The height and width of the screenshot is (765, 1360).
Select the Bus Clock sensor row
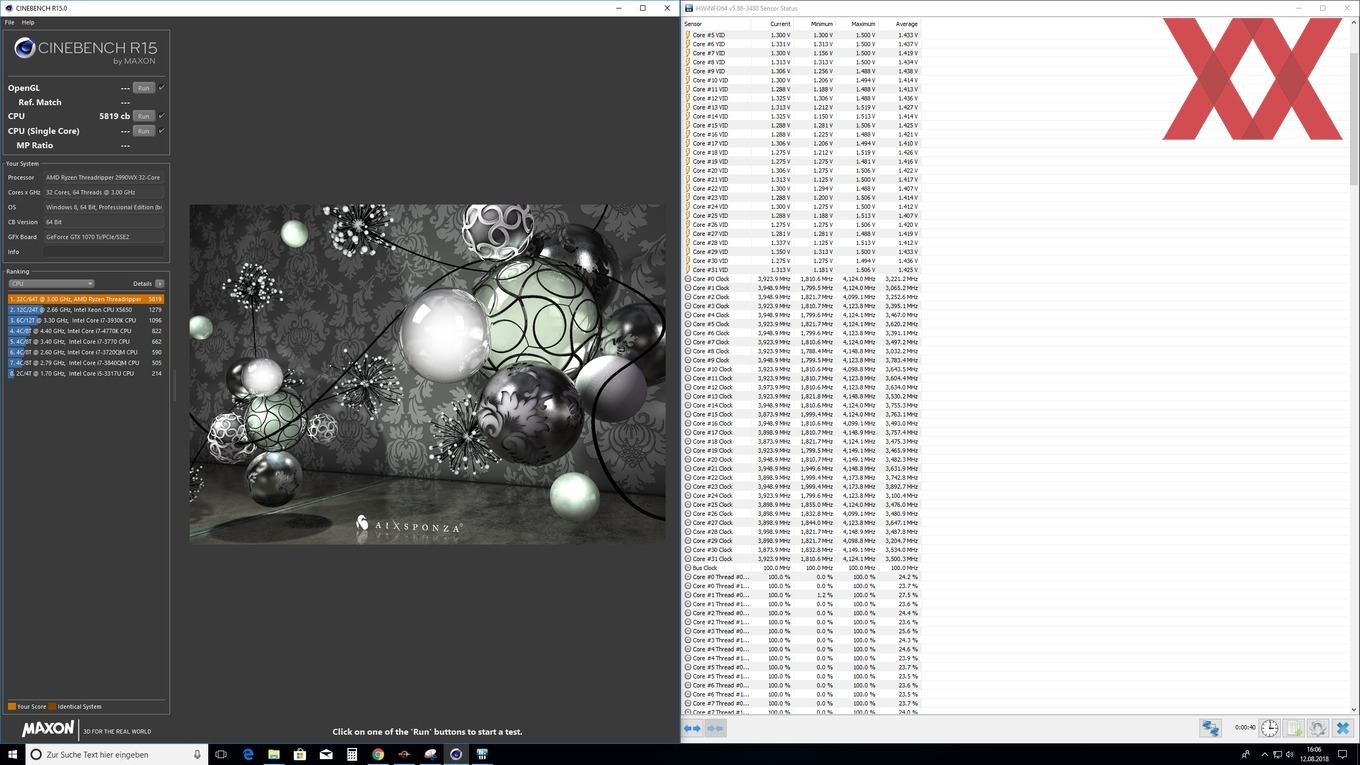pyautogui.click(x=801, y=568)
